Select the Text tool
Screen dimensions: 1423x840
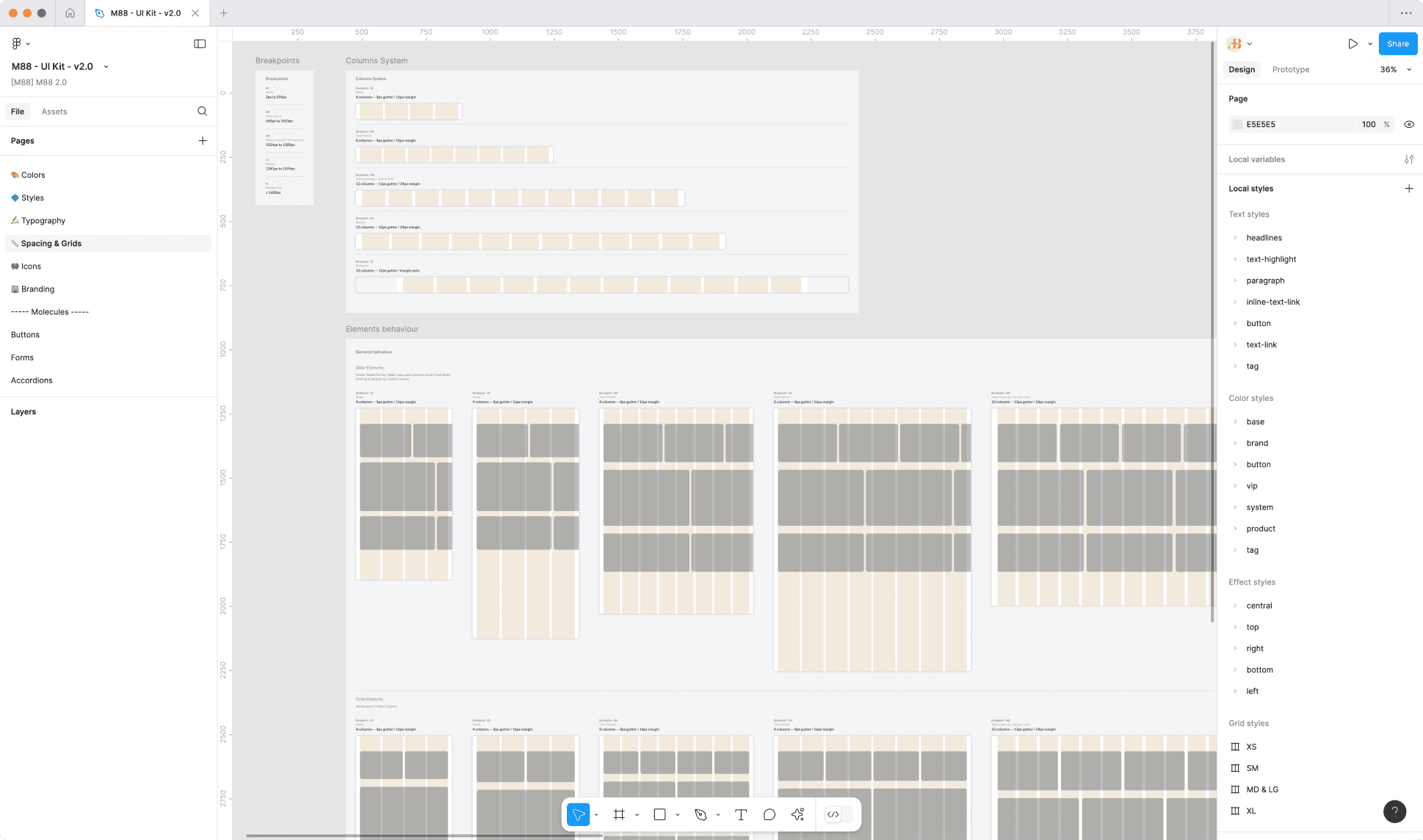coord(741,814)
